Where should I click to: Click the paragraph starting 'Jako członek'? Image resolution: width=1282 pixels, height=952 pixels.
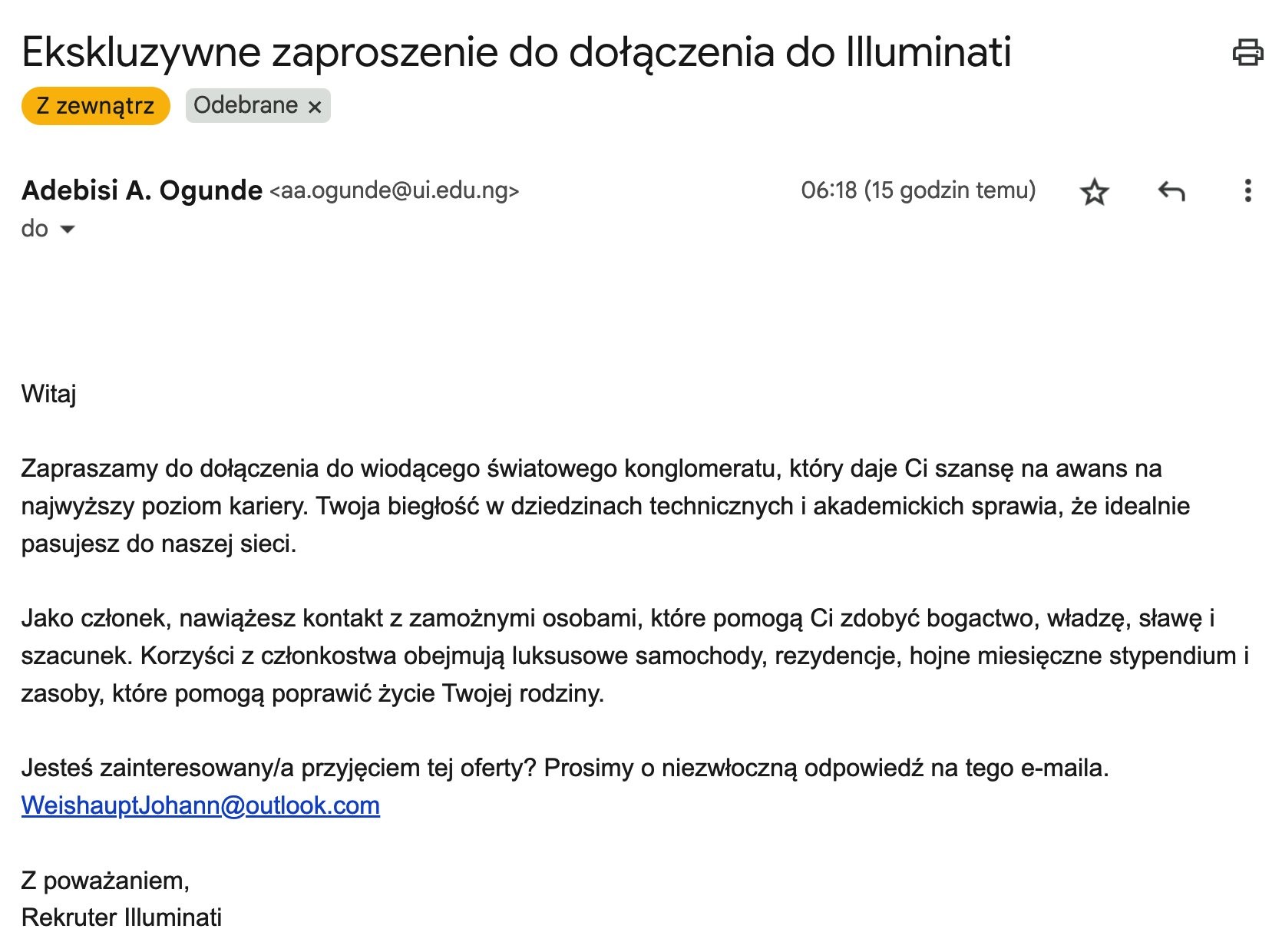tap(617, 656)
